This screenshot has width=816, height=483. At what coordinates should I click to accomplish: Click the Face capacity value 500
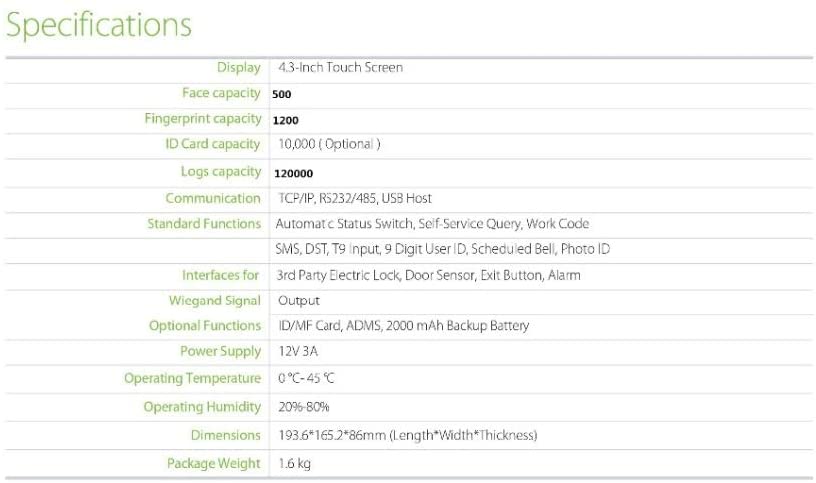tap(282, 94)
